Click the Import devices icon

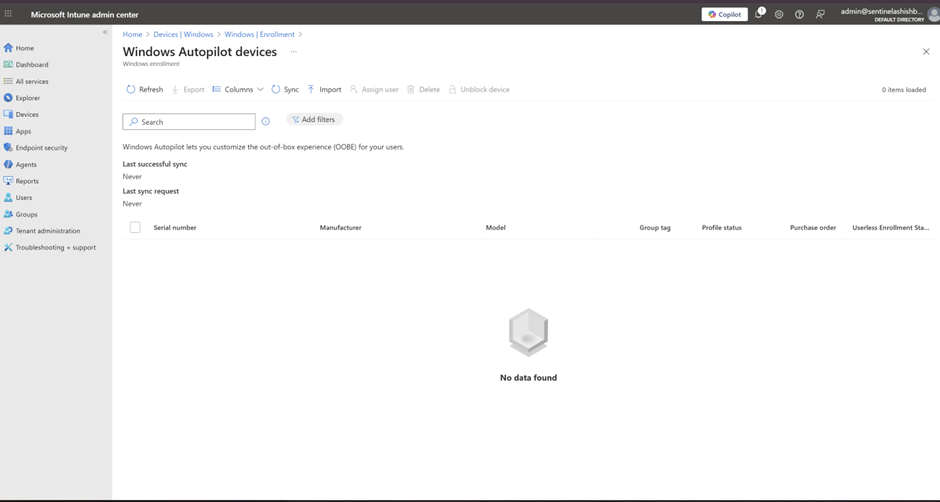coord(311,90)
